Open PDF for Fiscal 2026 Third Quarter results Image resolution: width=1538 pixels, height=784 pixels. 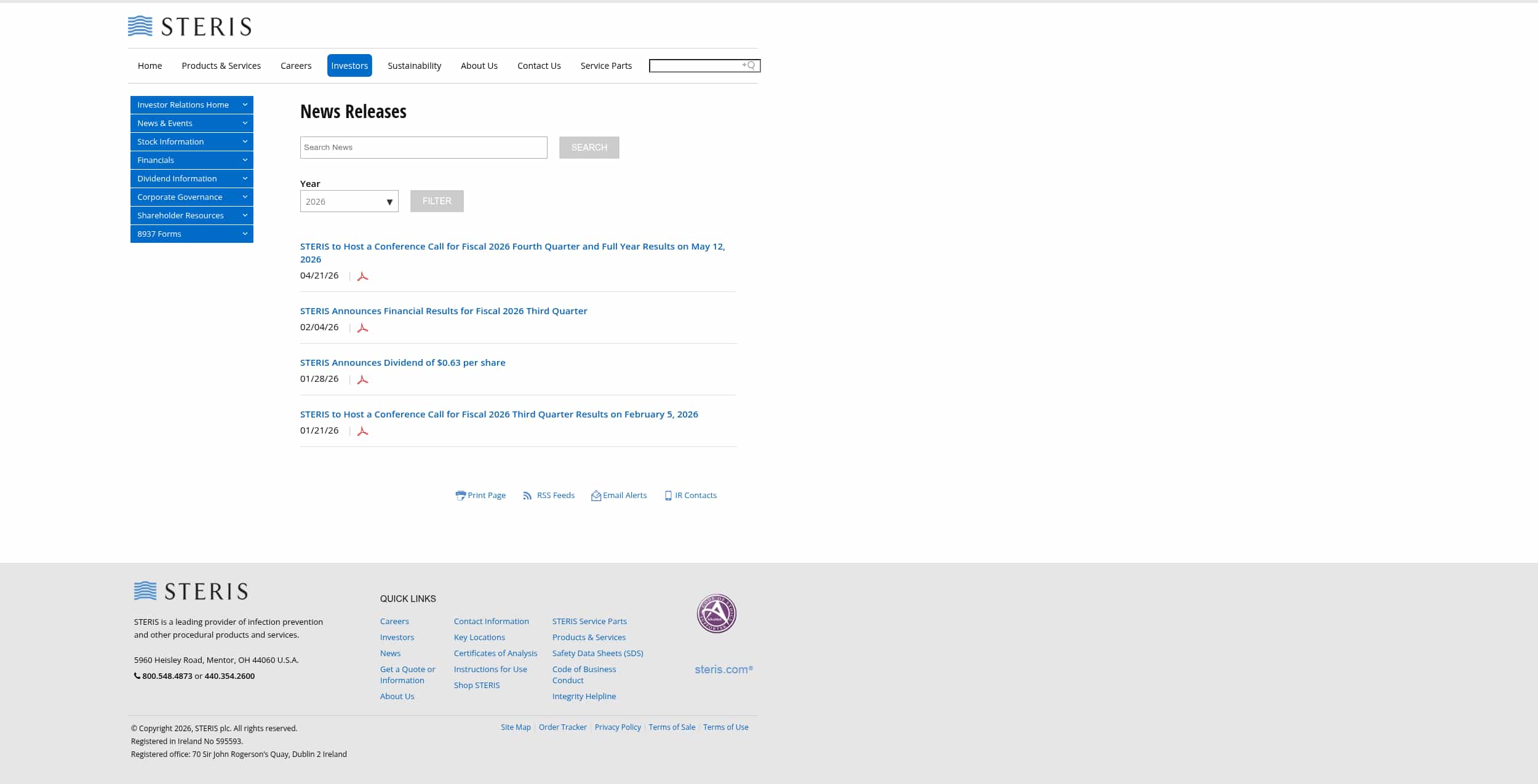[362, 328]
